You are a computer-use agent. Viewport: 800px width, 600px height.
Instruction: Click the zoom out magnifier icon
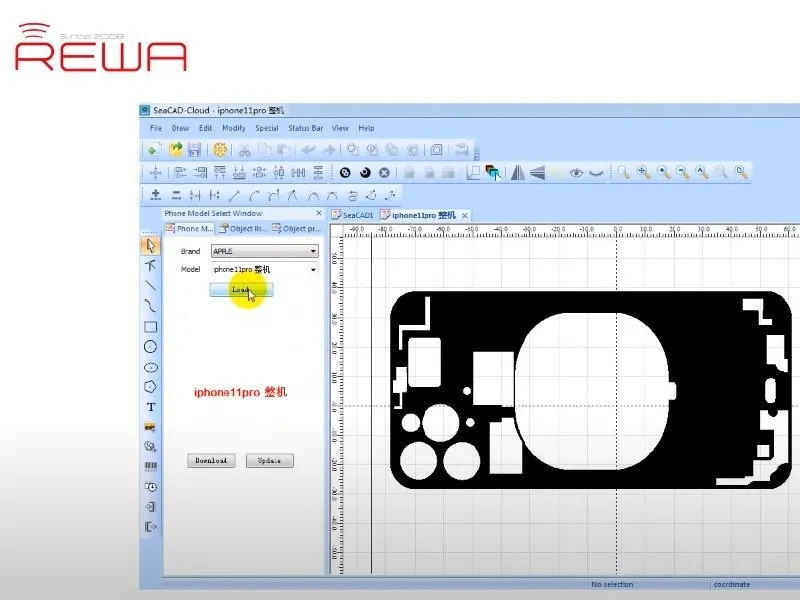point(683,172)
